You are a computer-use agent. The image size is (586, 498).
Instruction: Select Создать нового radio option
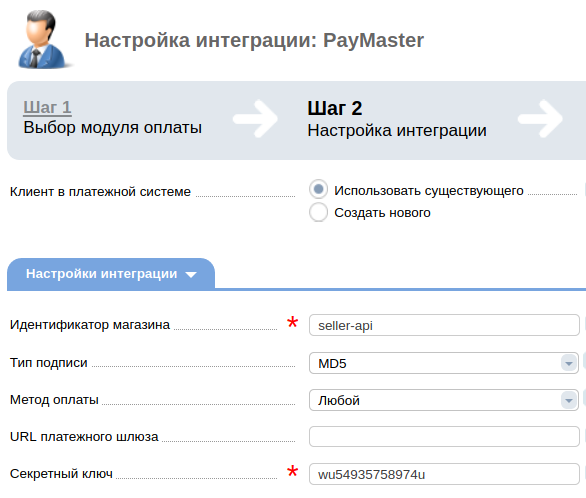[x=318, y=212]
